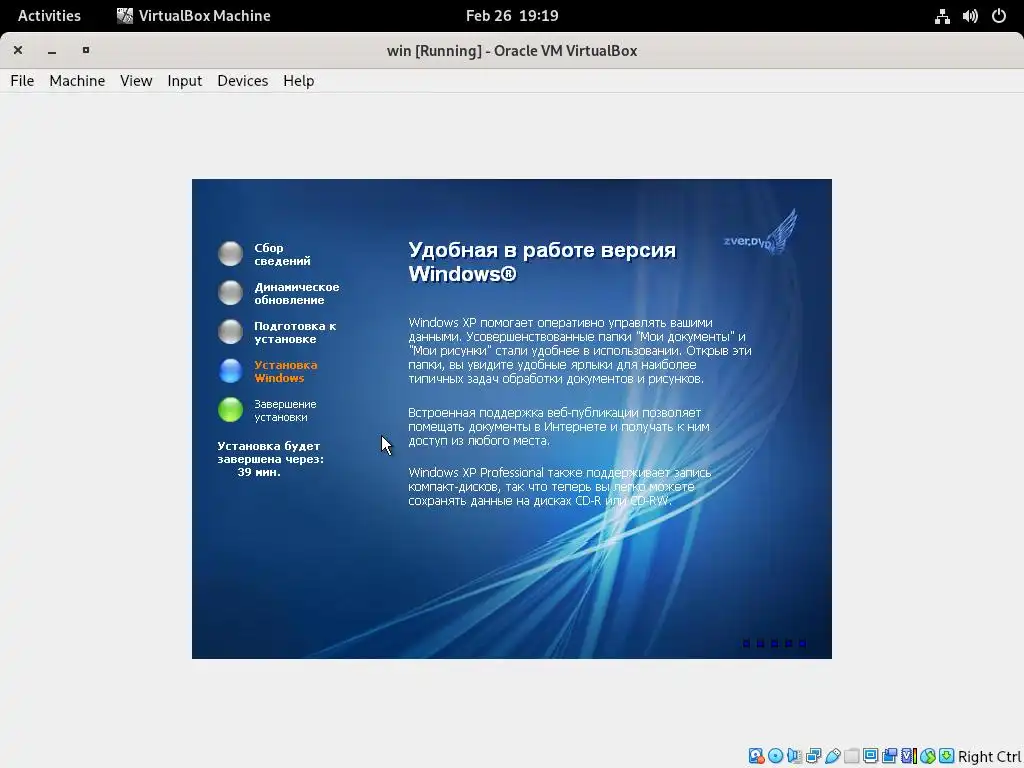Click the display settings status icon
The width and height of the screenshot is (1024, 768).
[x=871, y=756]
